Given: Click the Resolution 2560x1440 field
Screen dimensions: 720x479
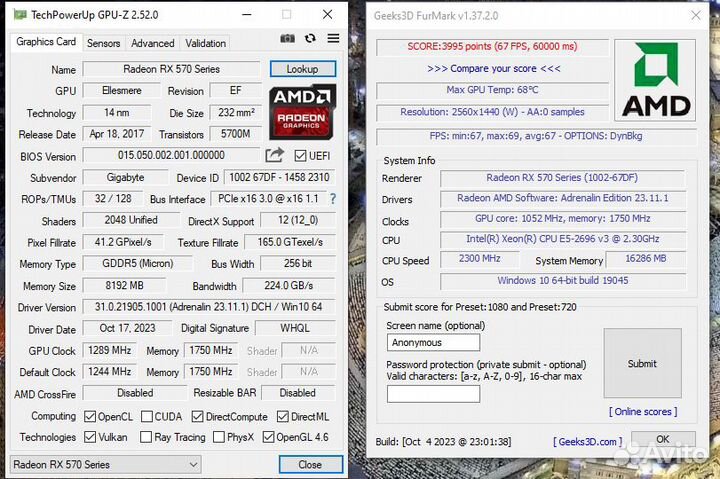Looking at the screenshot, I should (x=492, y=112).
